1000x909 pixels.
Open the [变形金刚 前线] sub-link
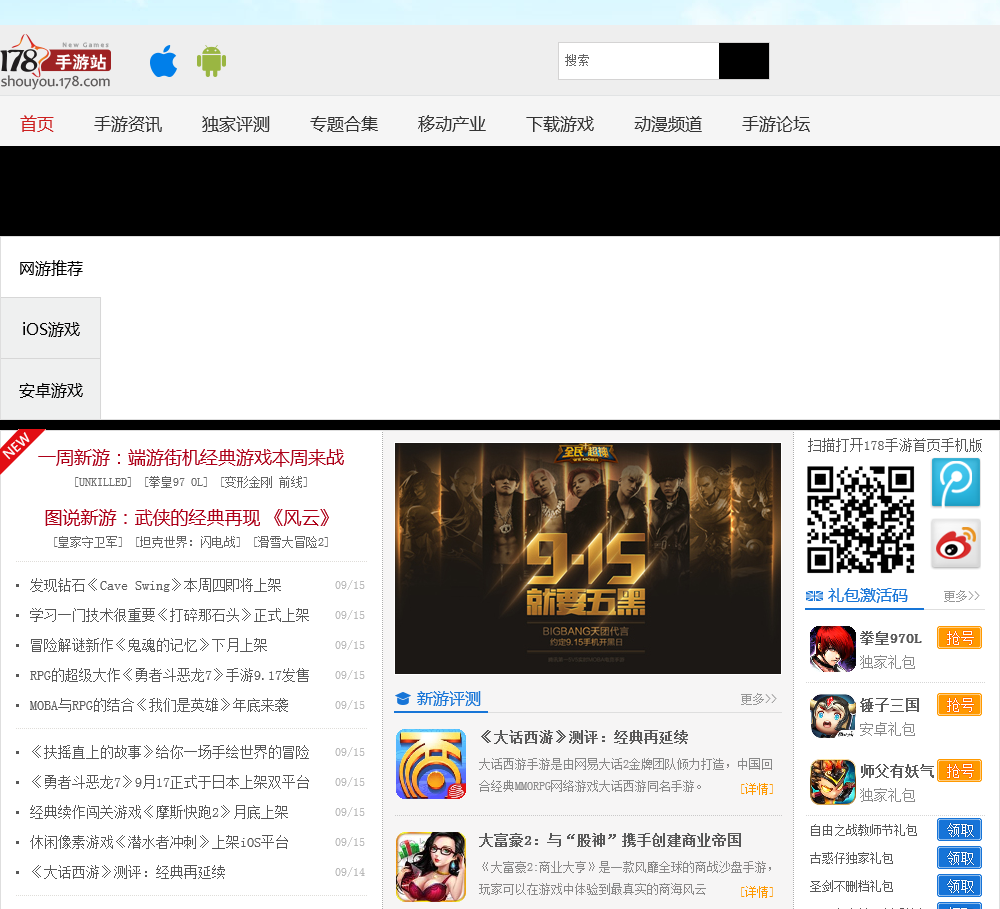click(x=264, y=482)
